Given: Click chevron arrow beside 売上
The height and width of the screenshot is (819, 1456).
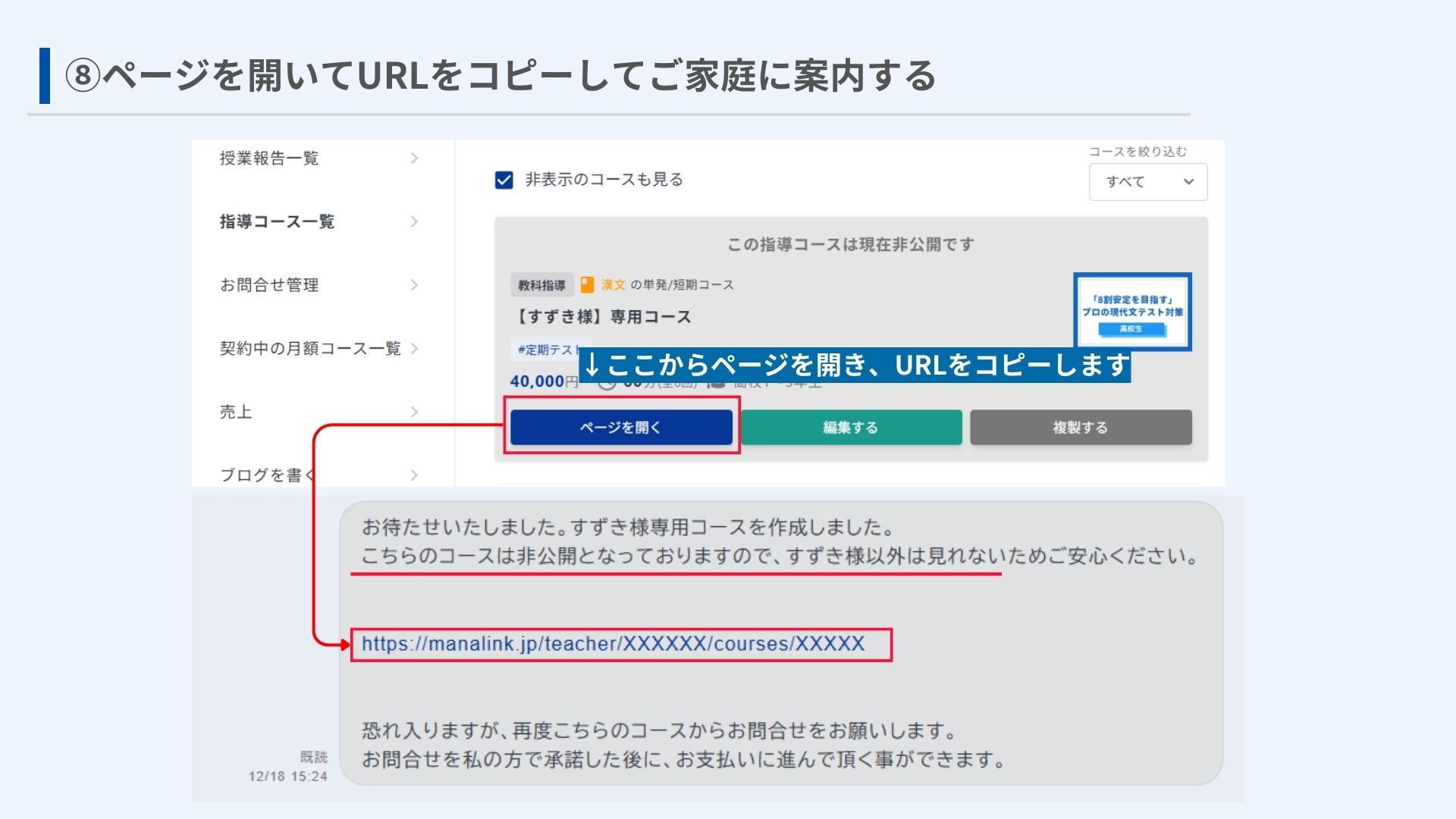Looking at the screenshot, I should click(414, 412).
